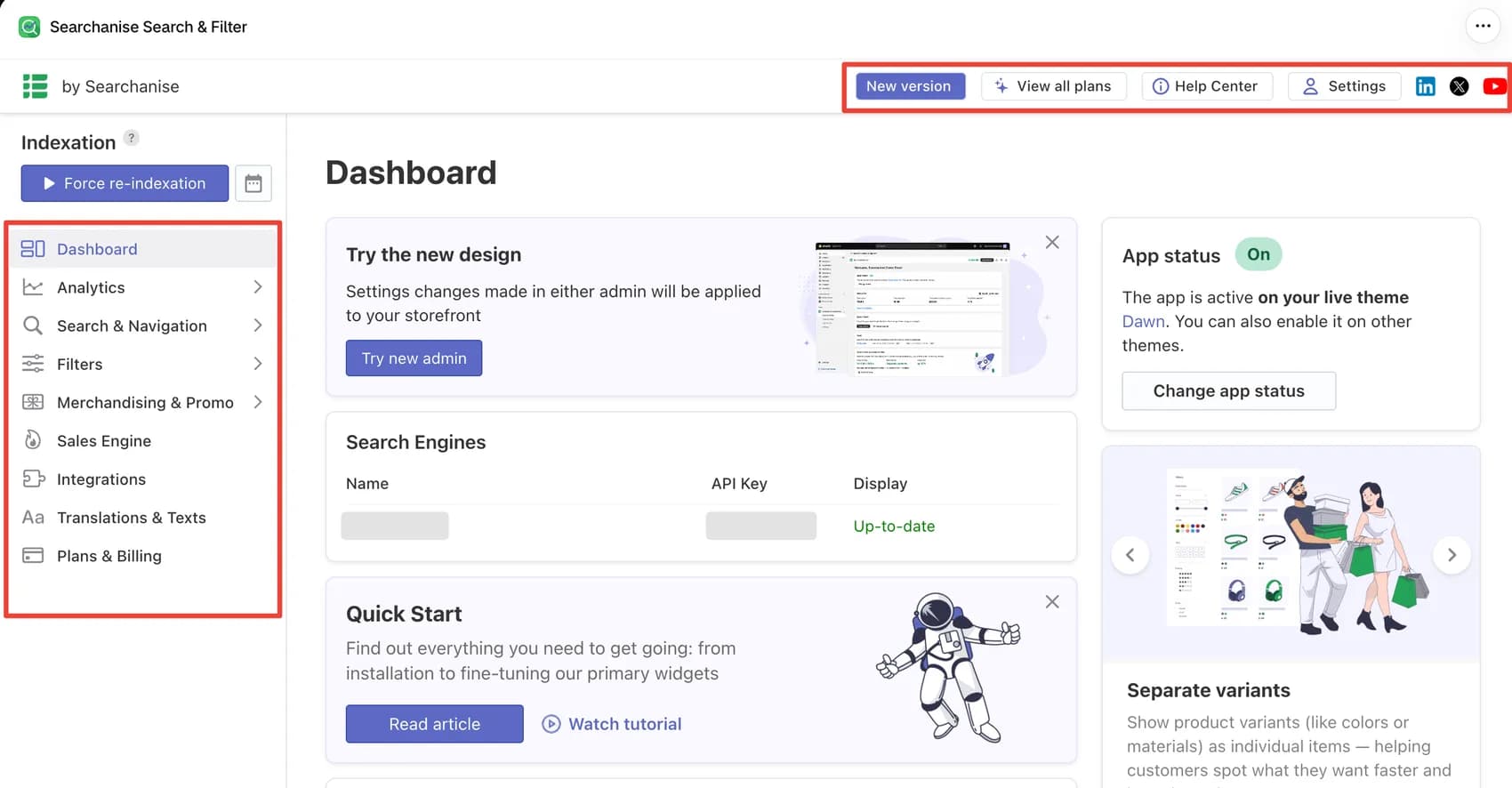Close the Quick Start card
The height and width of the screenshot is (788, 1512).
[1052, 601]
